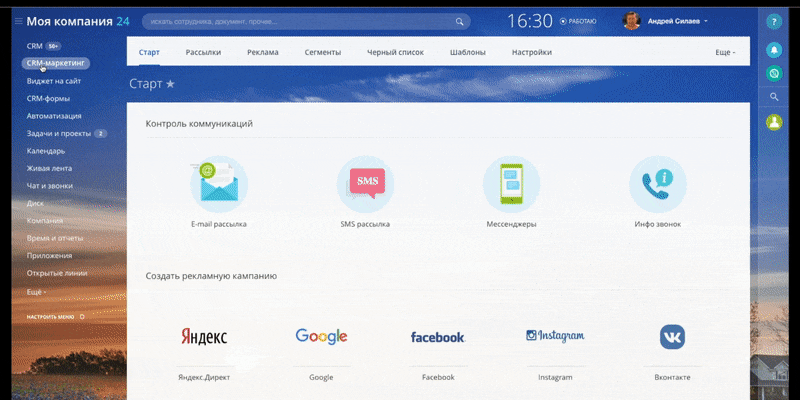Expand Ещё in the left sidebar
800x400 pixels.
click(36, 292)
